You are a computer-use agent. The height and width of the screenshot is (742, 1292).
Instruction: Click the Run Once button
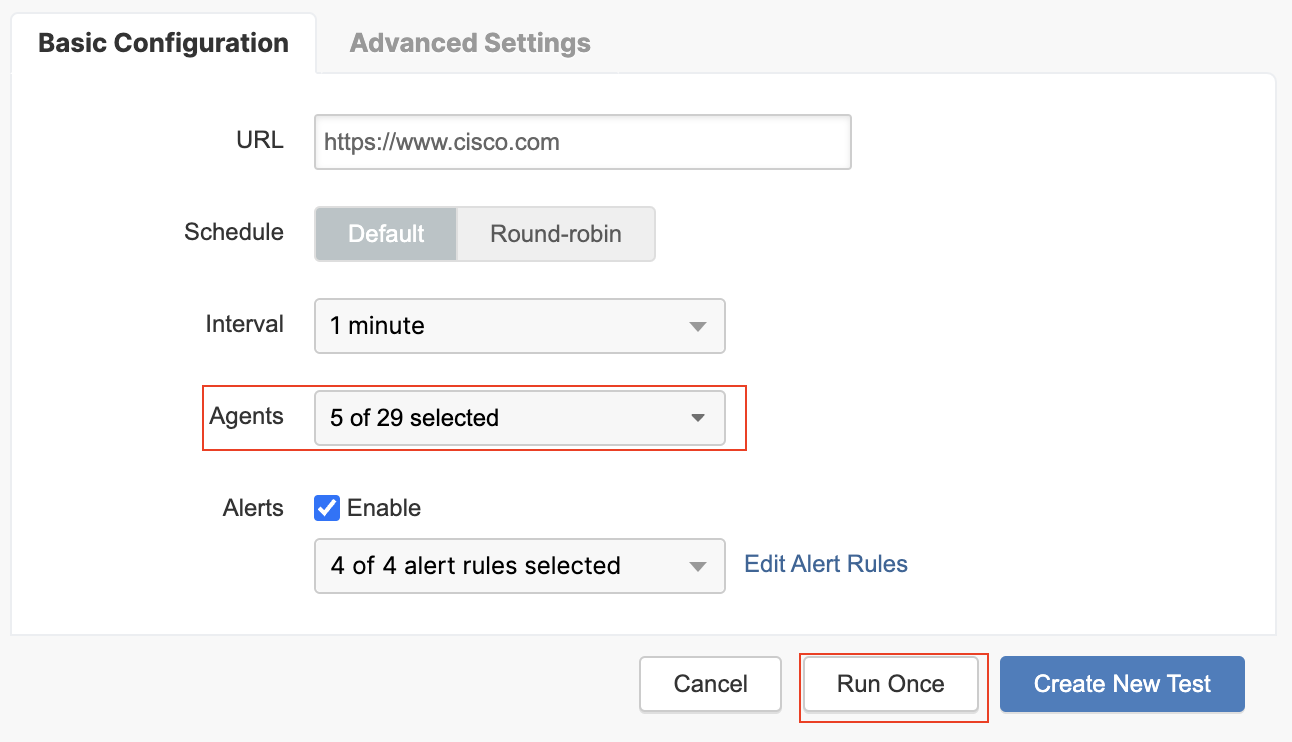tap(890, 684)
